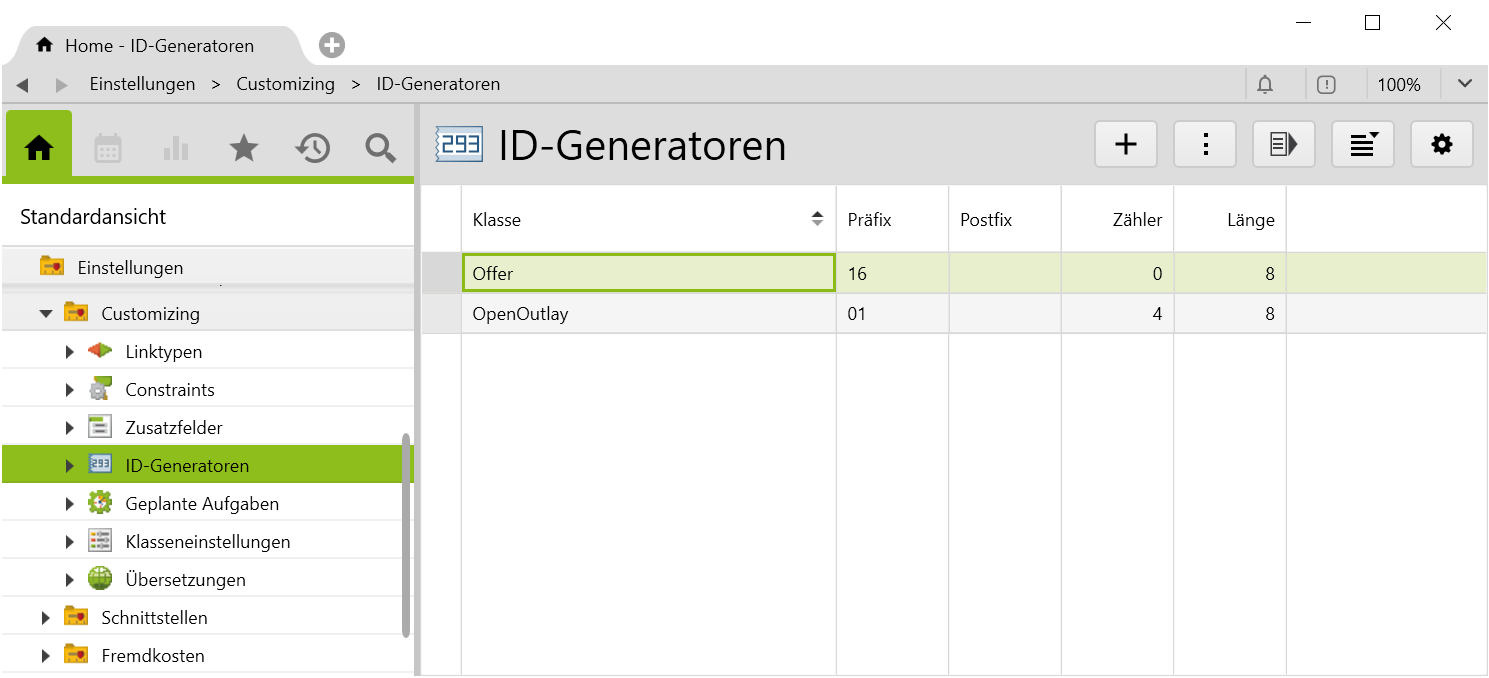The image size is (1489, 678).
Task: Open the notification bell icon
Action: coord(1265,85)
